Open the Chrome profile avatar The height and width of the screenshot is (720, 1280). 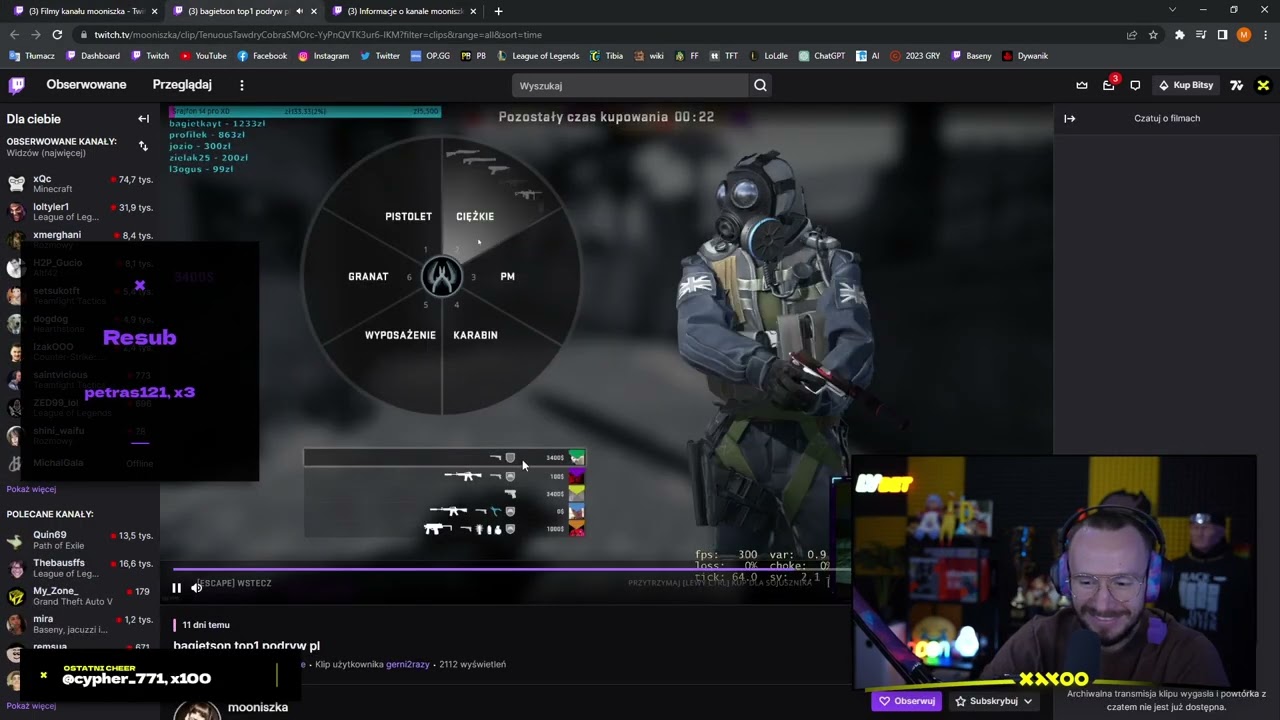(x=1244, y=34)
